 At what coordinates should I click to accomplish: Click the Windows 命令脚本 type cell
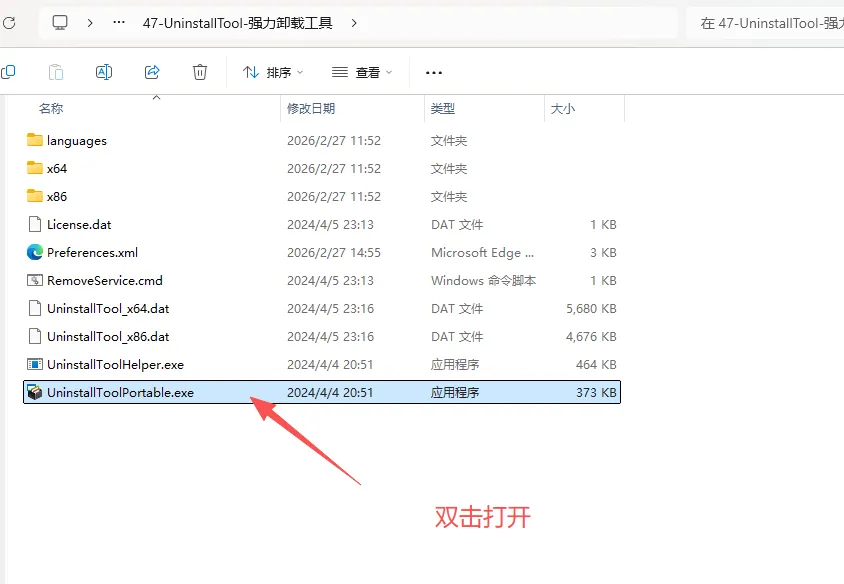[483, 280]
